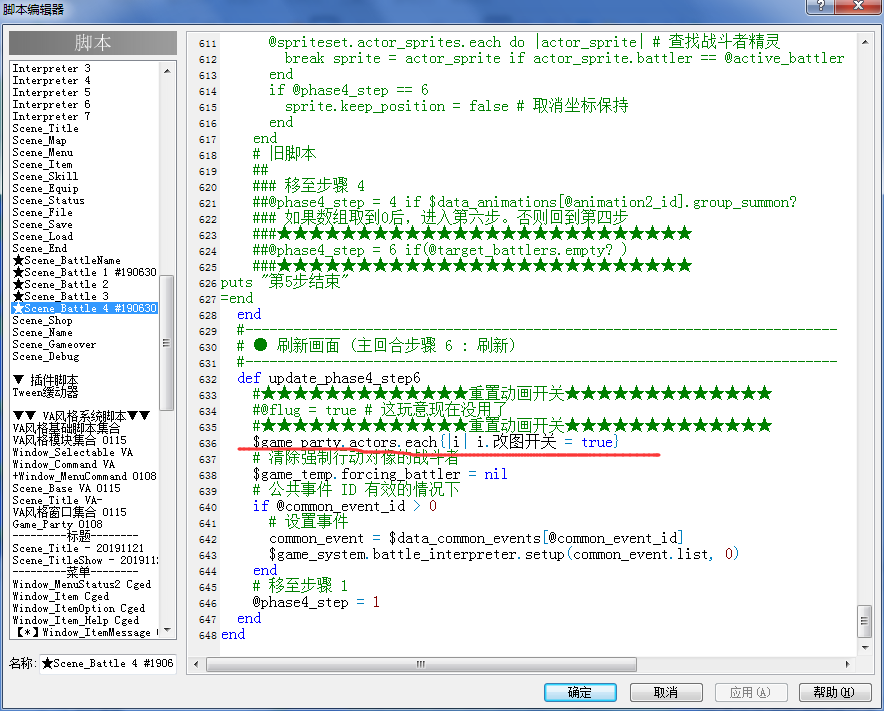Screen dimensions: 884x711
Task: Click the 帮助(H) button
Action: pos(834,692)
